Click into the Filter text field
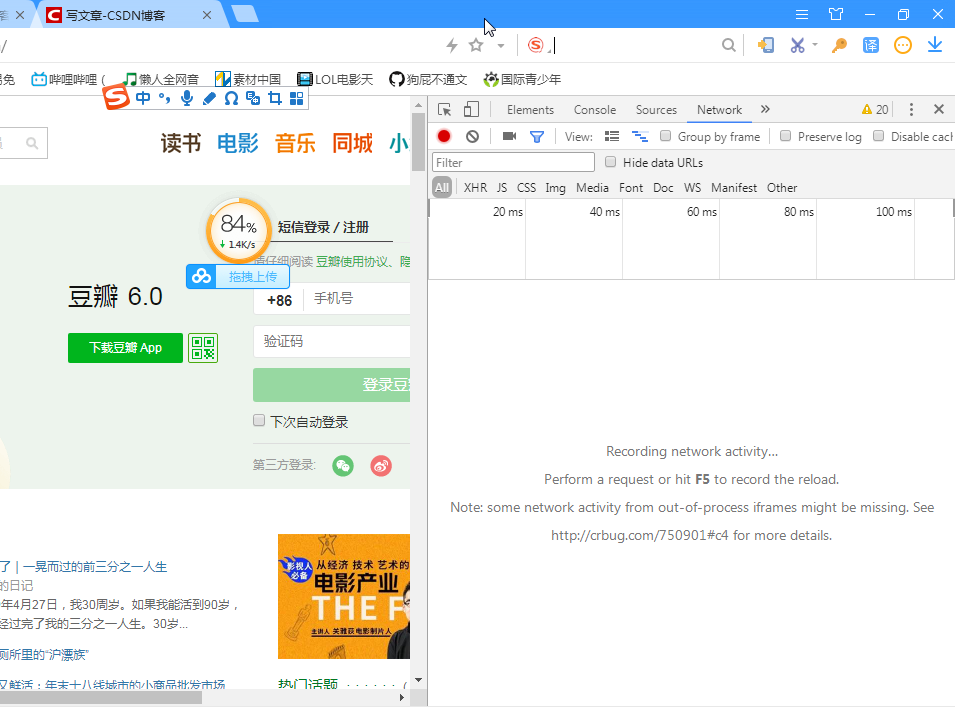This screenshot has width=955, height=708. (513, 163)
